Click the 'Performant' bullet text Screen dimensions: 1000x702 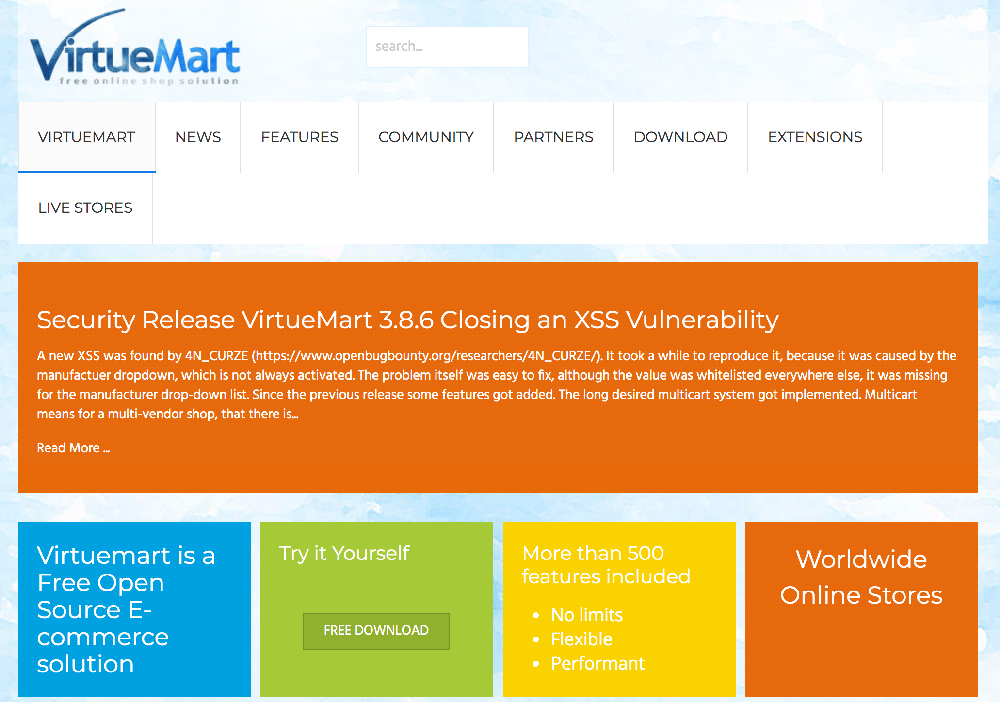pos(598,663)
